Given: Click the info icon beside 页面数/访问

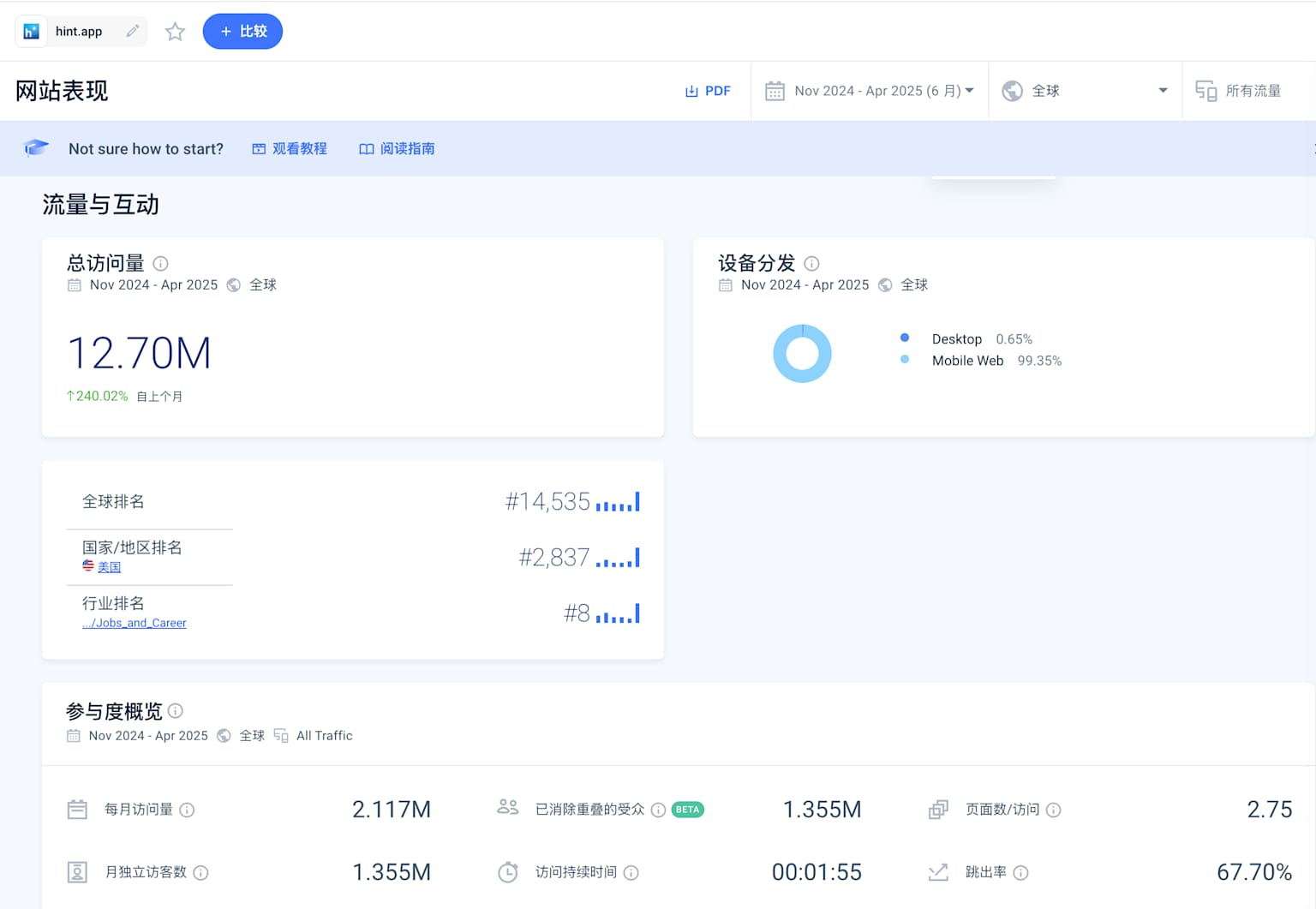Looking at the screenshot, I should pyautogui.click(x=1054, y=810).
